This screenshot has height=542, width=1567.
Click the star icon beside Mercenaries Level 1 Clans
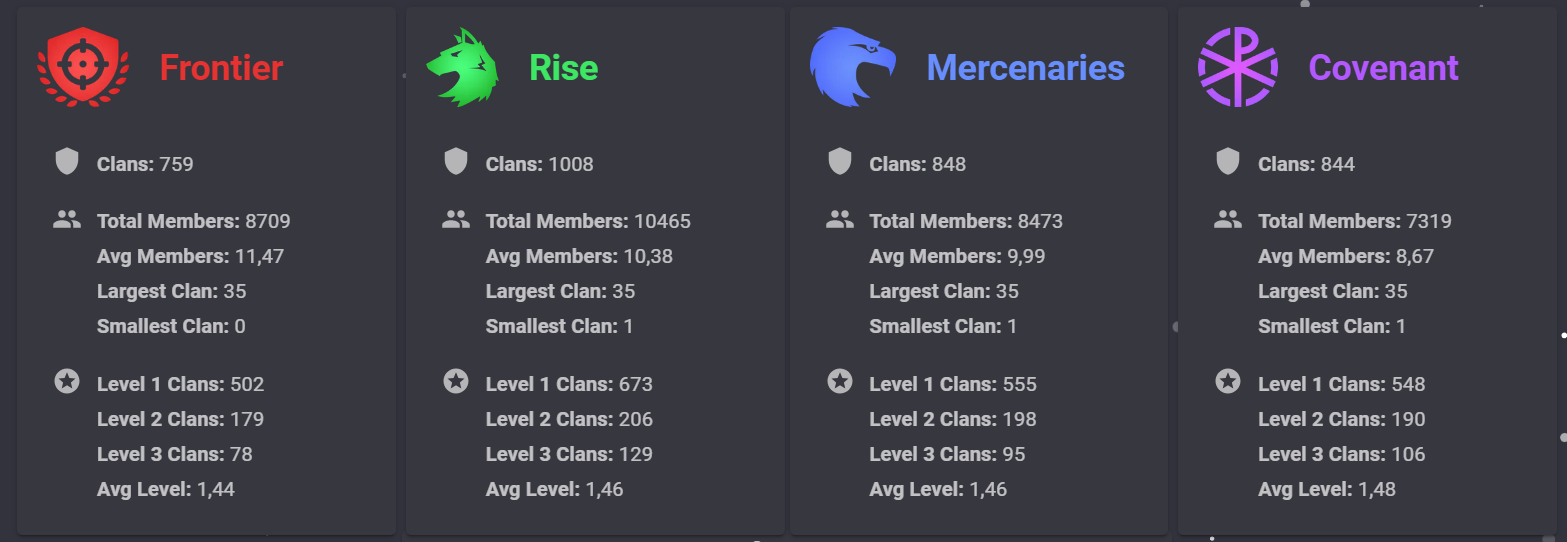840,381
